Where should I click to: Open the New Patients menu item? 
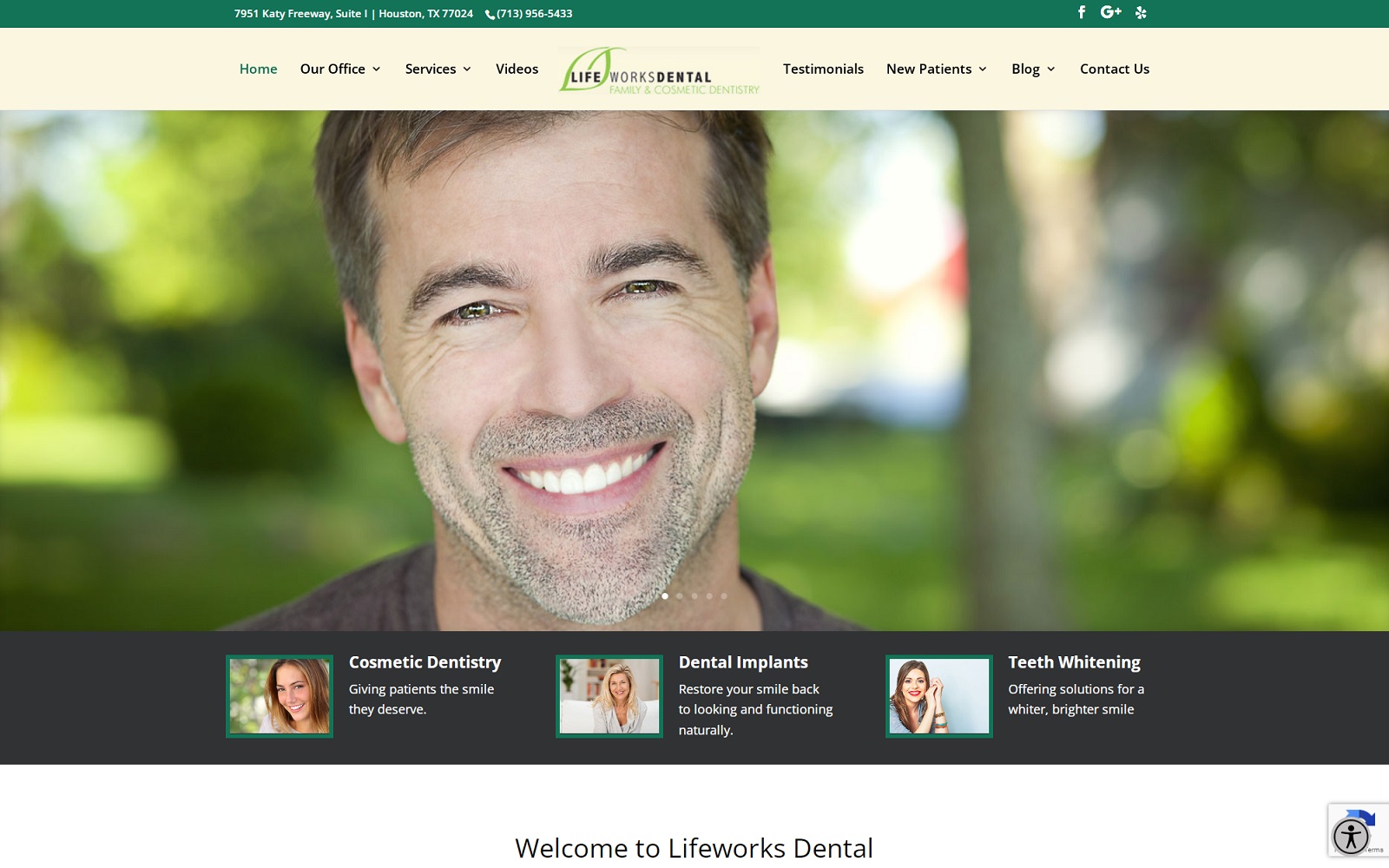[929, 69]
